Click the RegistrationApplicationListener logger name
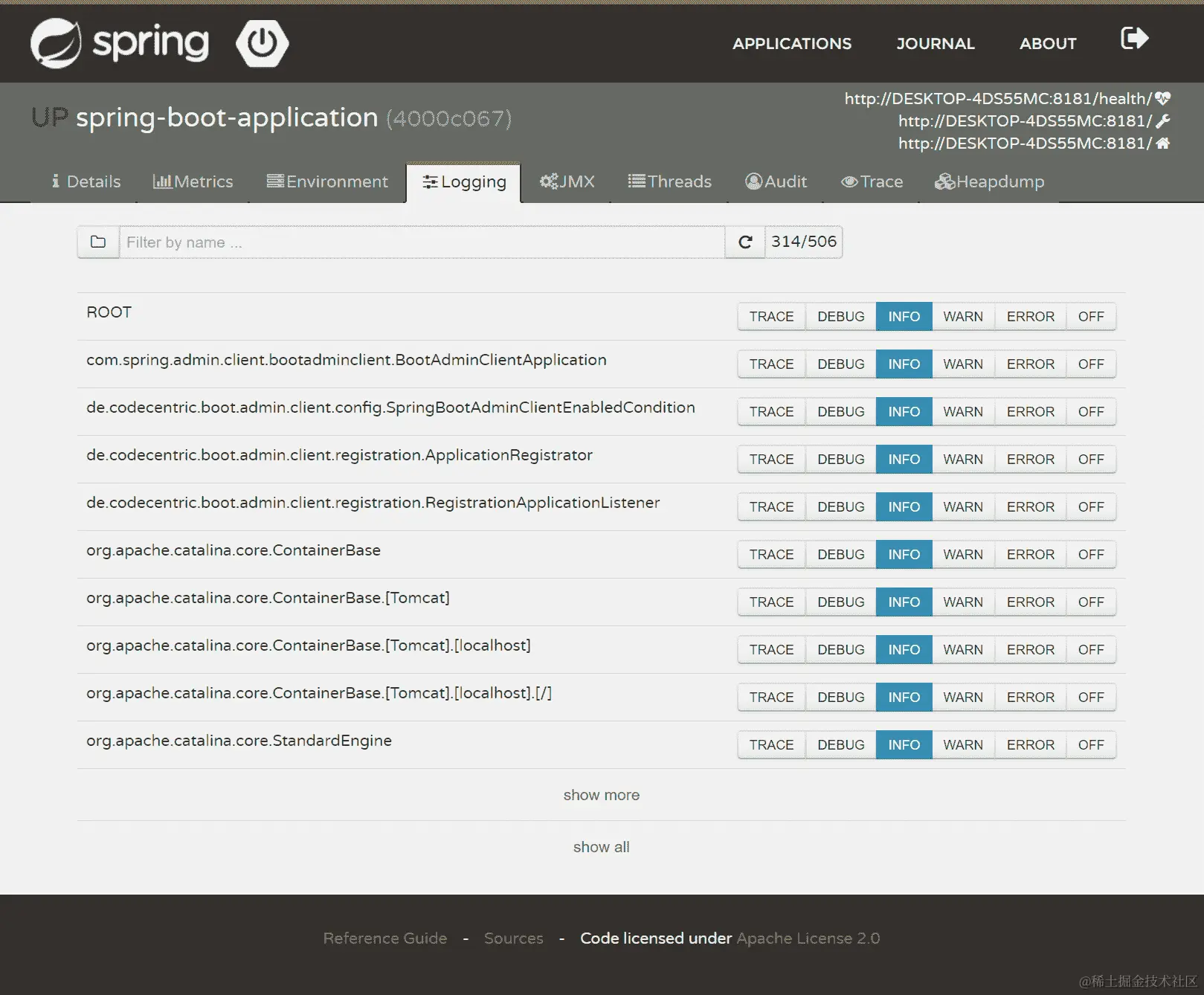 tap(373, 503)
